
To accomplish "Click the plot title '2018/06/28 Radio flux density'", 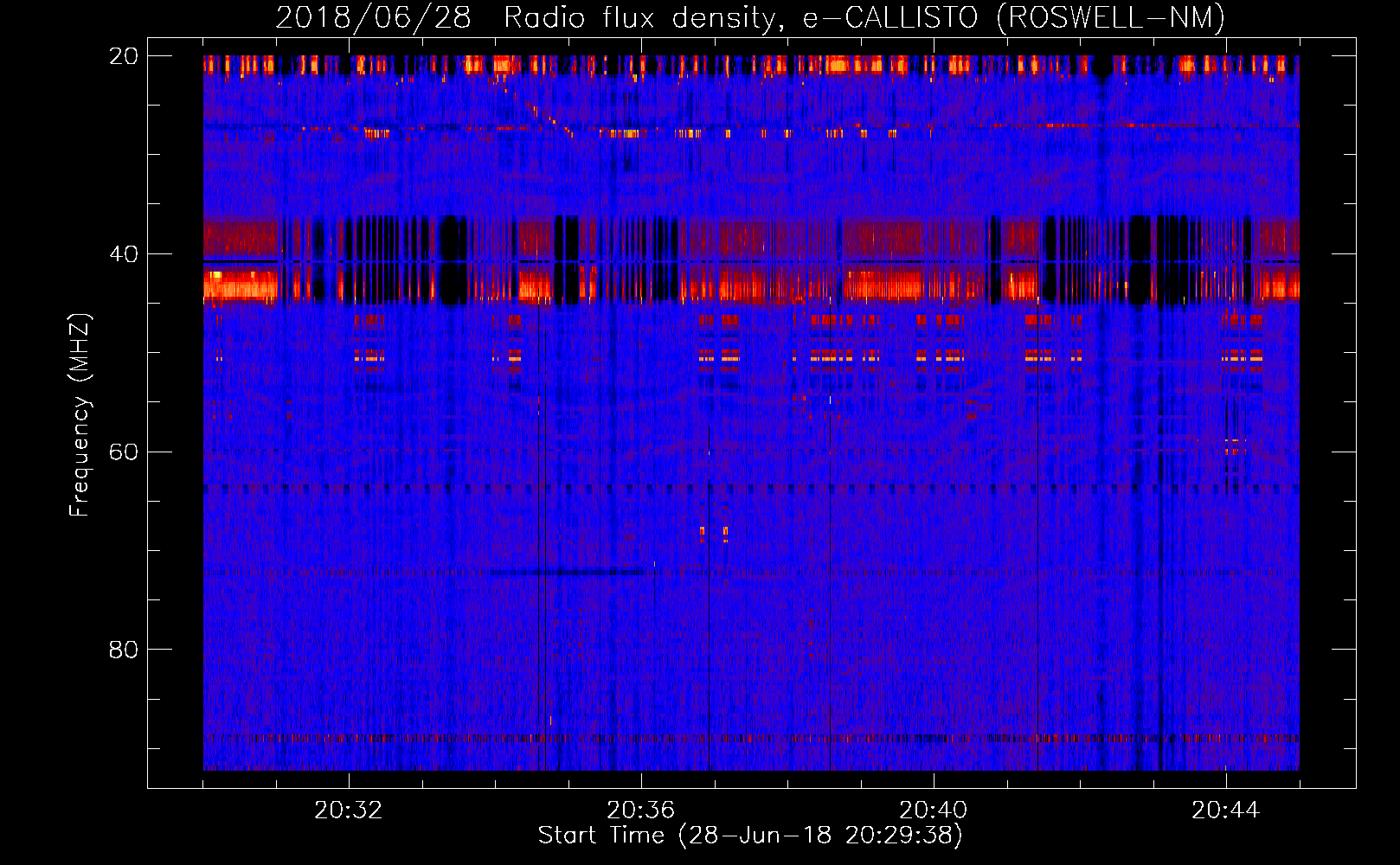I will pos(750,17).
